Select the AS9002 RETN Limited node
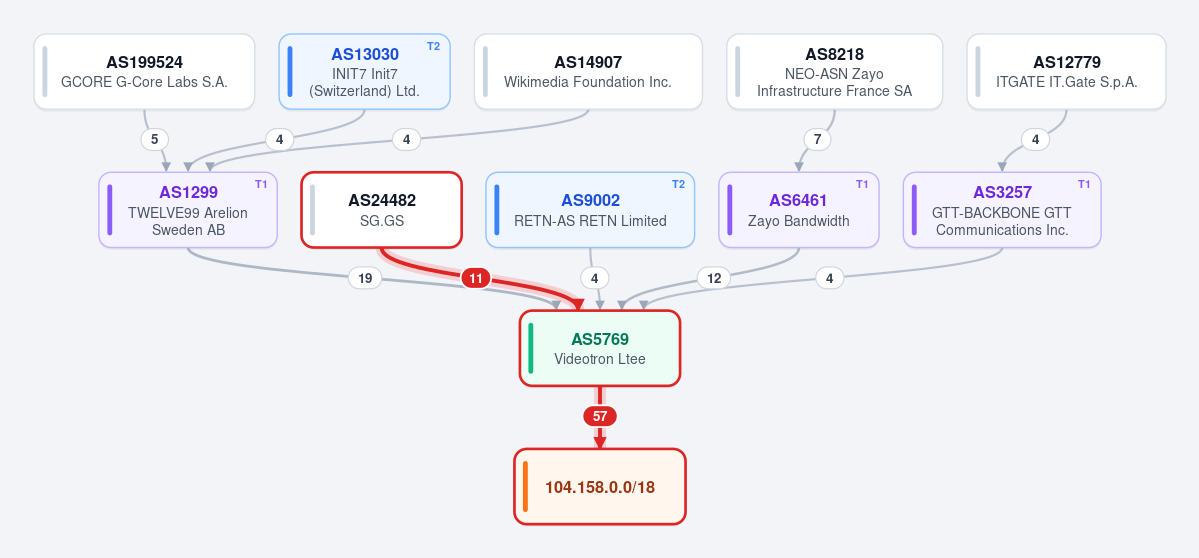Screen dimensions: 1199x558 coord(590,210)
